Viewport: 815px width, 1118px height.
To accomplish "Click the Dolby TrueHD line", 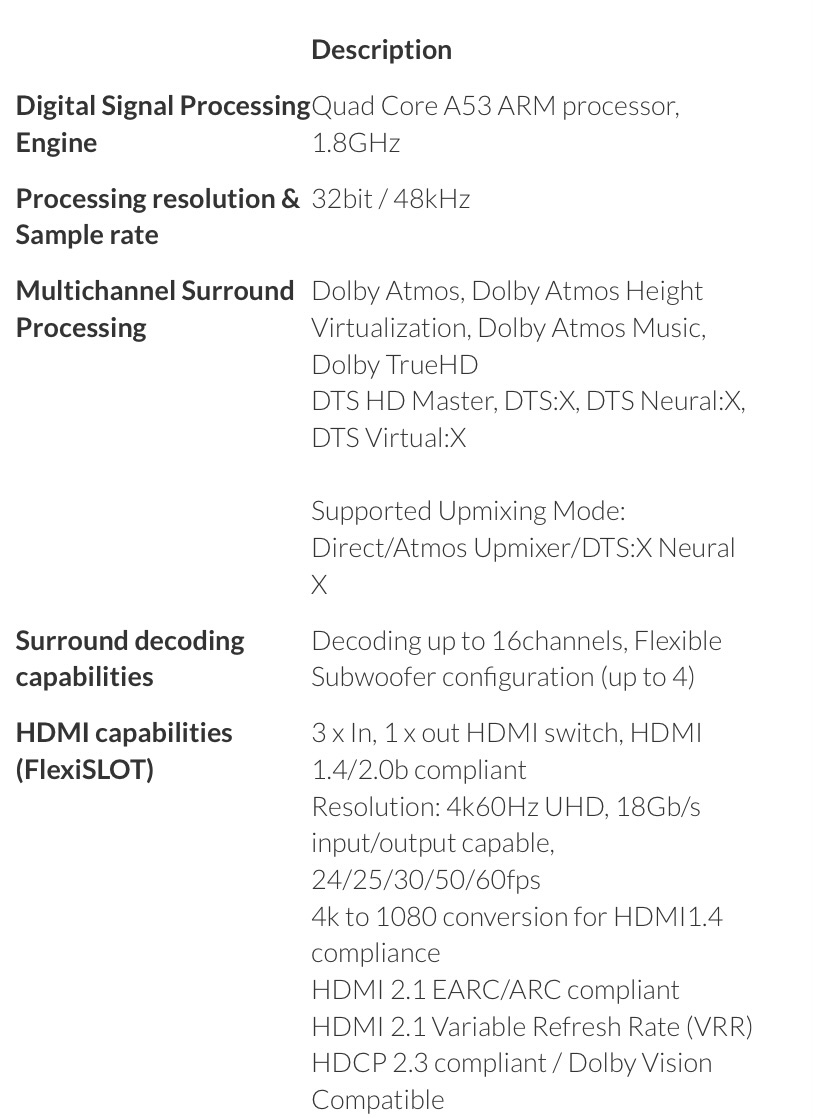I will (x=394, y=364).
